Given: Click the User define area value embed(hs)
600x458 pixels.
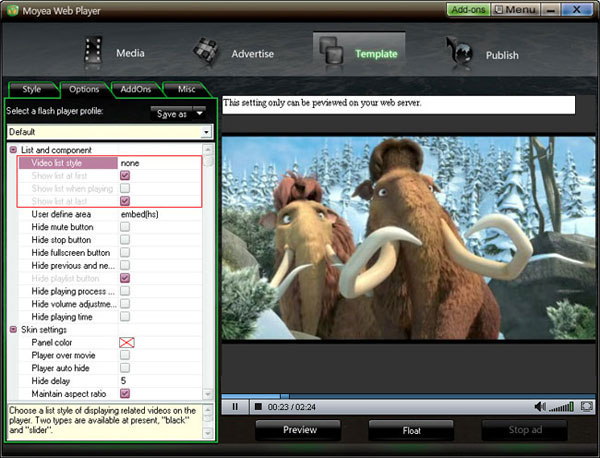Looking at the screenshot, I should (x=140, y=214).
